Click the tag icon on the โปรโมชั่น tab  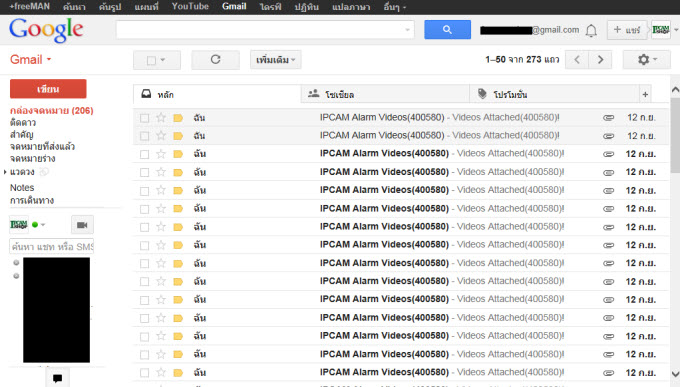coord(482,94)
